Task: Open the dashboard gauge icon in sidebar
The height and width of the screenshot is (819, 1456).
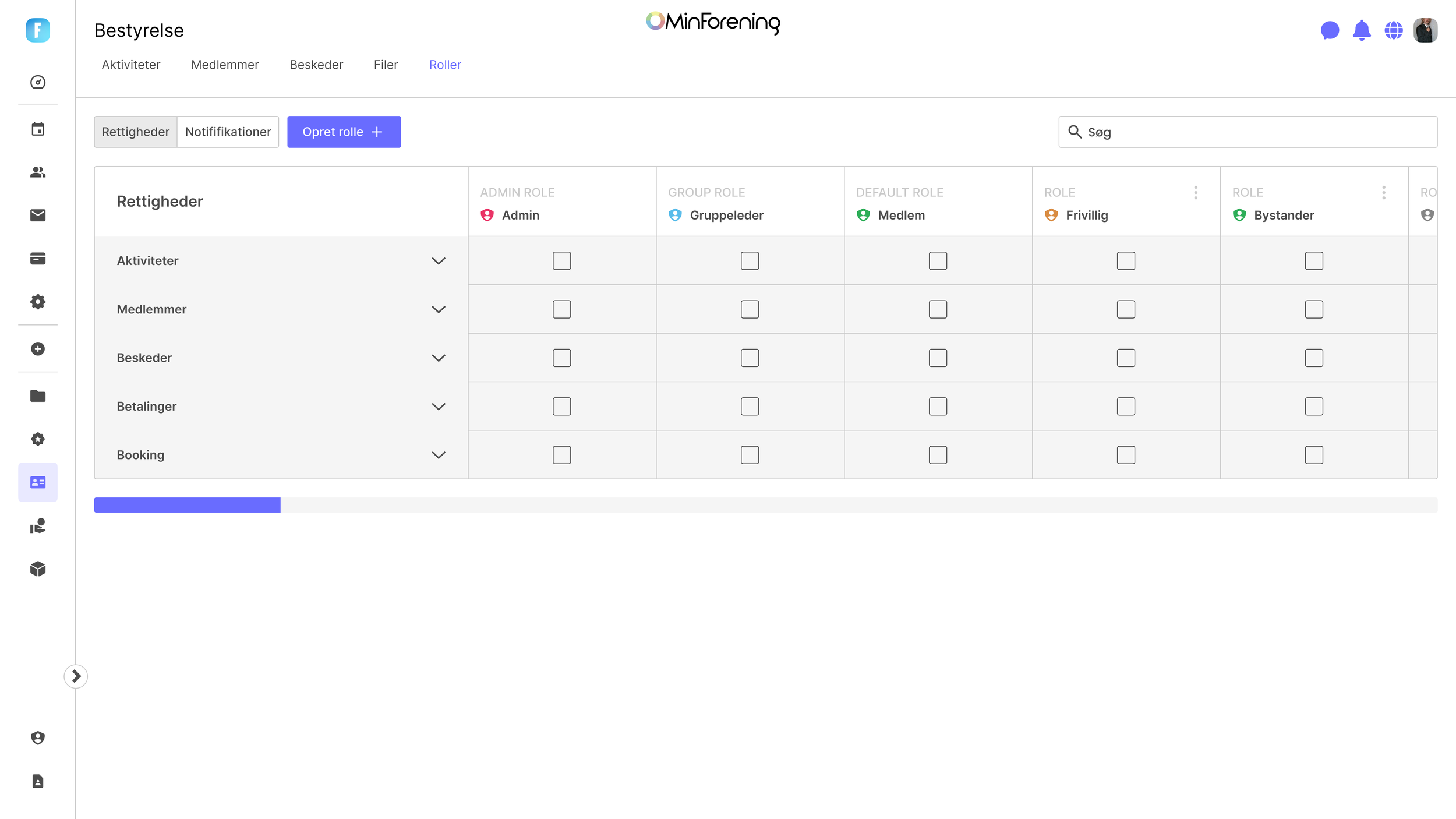Action: [38, 82]
